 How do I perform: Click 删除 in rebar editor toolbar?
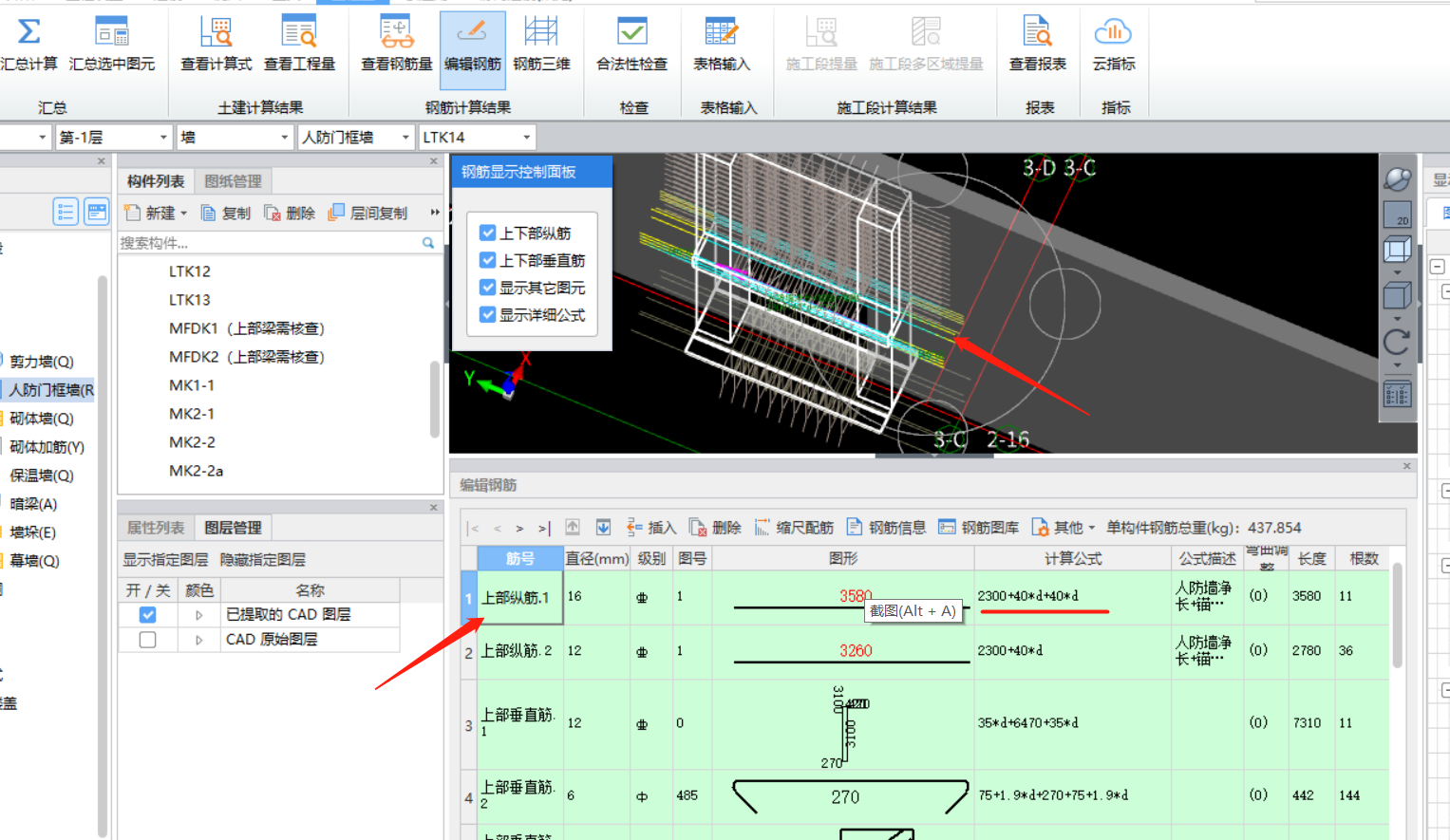(715, 527)
